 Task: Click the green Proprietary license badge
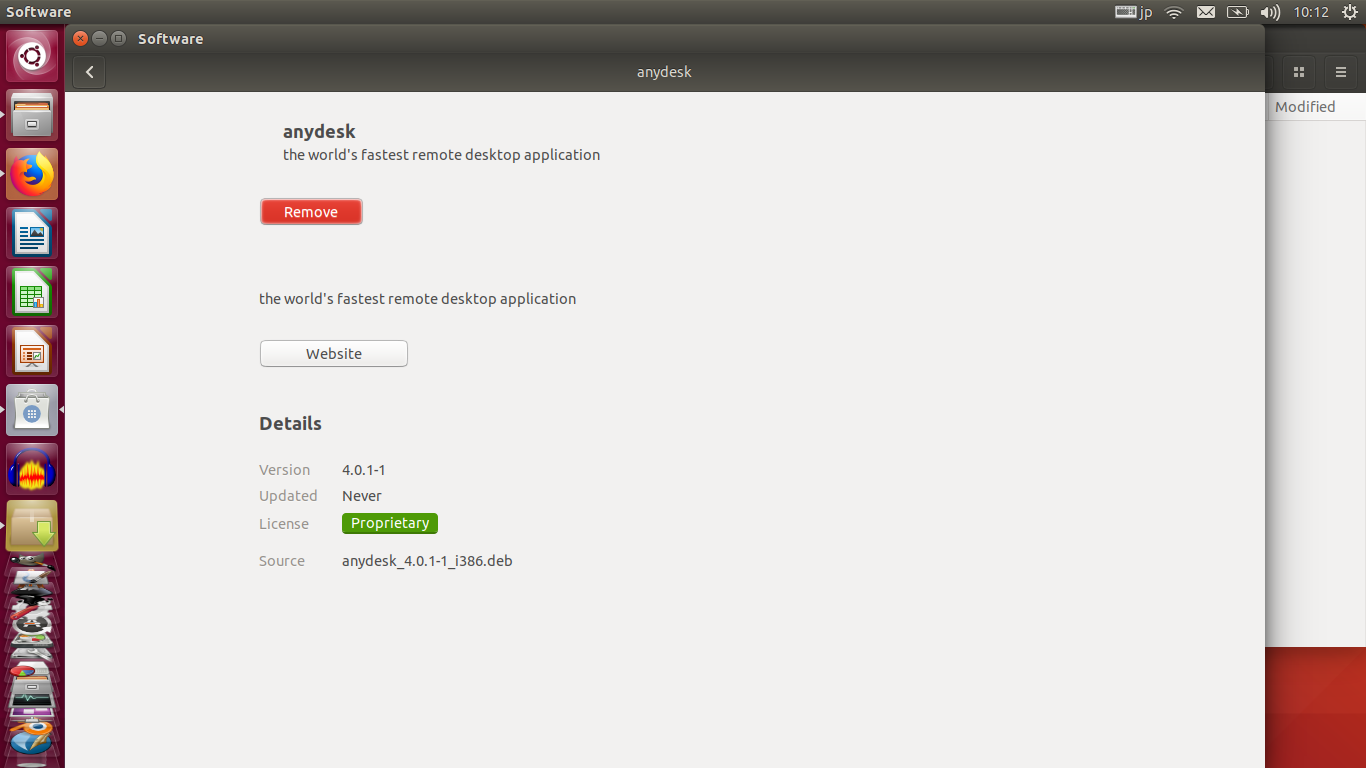(x=390, y=523)
